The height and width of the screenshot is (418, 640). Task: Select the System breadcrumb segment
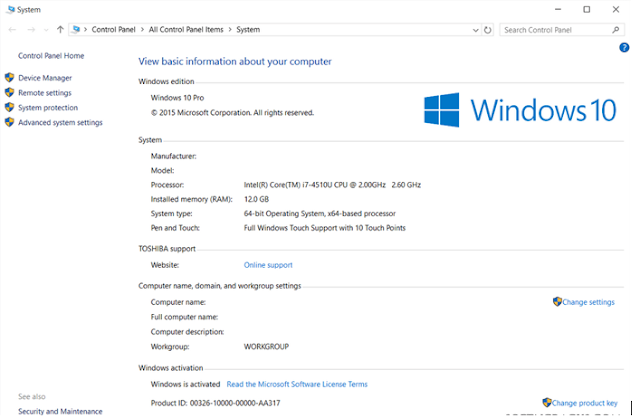[x=248, y=29]
